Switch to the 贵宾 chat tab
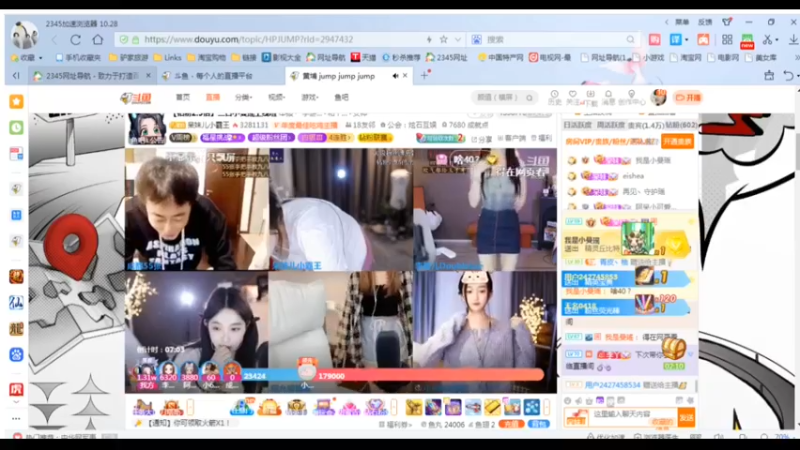800x450 pixels. [x=645, y=125]
